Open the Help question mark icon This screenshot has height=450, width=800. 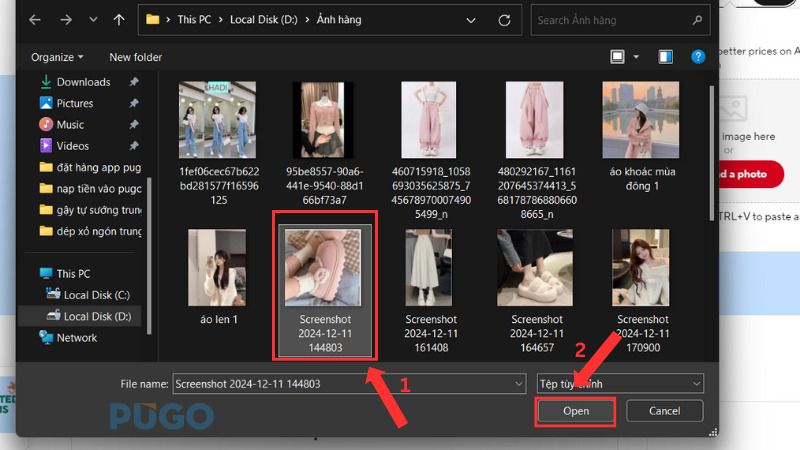(697, 56)
